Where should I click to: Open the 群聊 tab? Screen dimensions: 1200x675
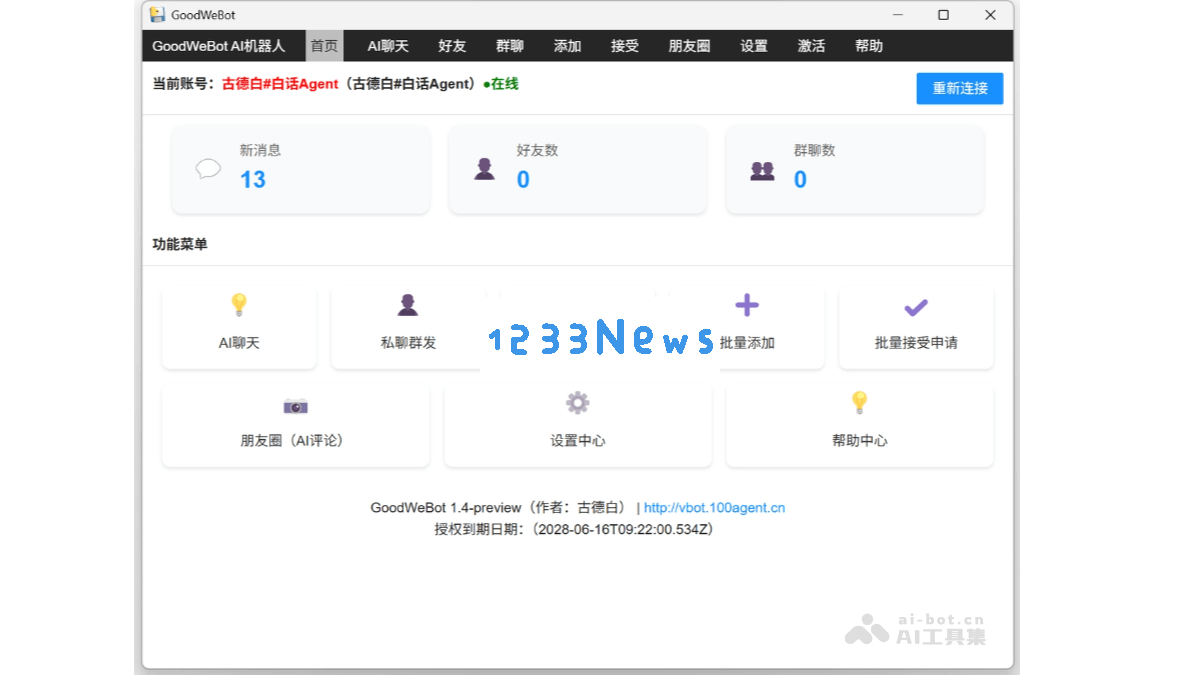(x=510, y=46)
